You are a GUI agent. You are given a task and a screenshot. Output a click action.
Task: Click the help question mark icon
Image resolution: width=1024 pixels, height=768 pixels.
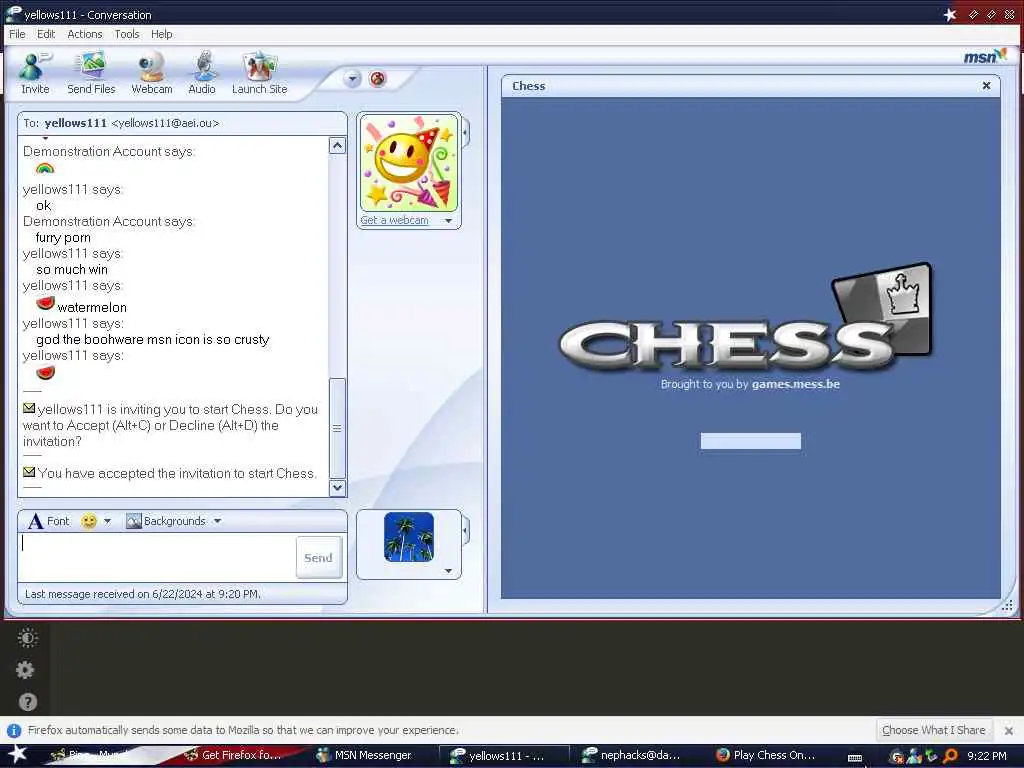[27, 702]
